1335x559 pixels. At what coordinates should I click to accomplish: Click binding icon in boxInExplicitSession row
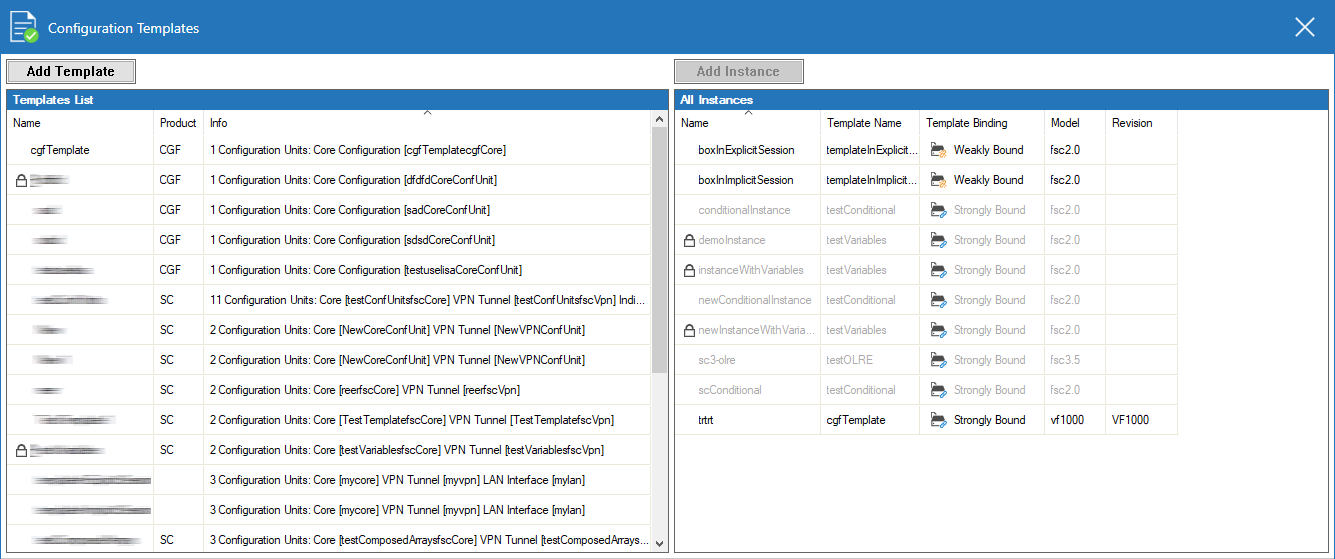(938, 150)
